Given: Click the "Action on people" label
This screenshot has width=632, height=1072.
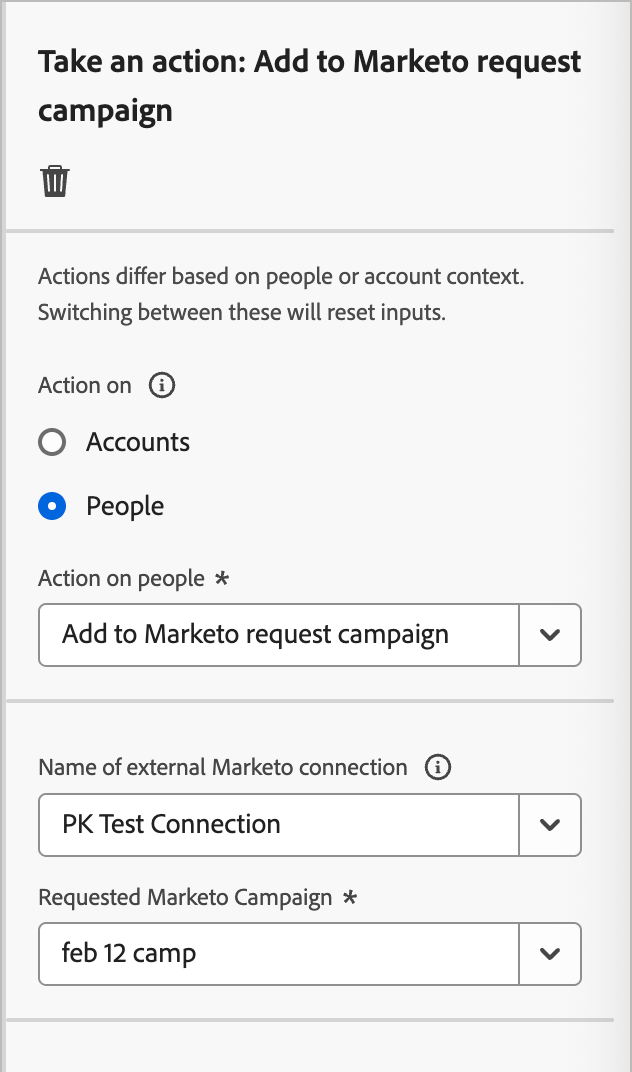Looking at the screenshot, I should 120,578.
